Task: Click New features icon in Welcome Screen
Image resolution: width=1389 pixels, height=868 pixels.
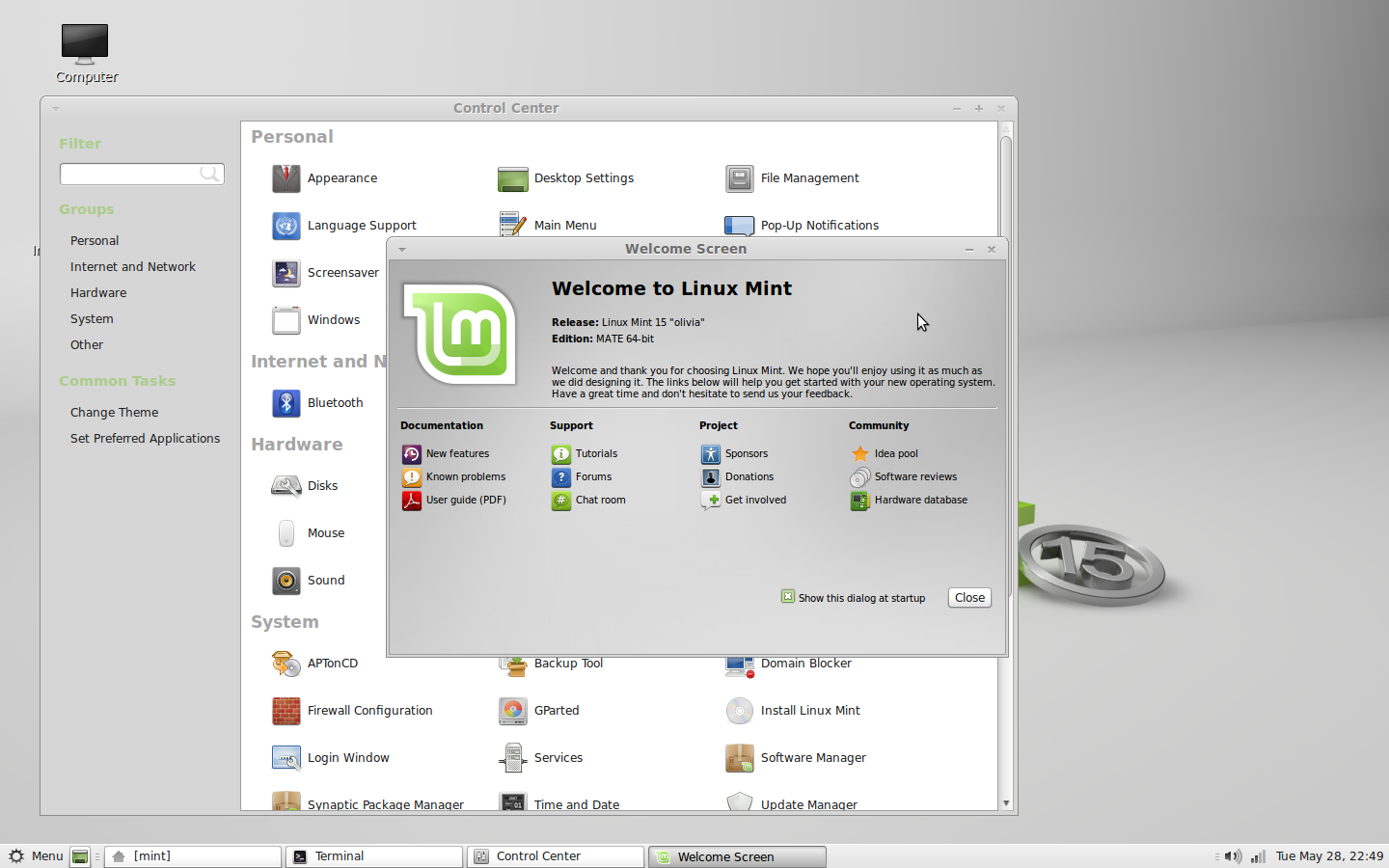Action: point(412,454)
